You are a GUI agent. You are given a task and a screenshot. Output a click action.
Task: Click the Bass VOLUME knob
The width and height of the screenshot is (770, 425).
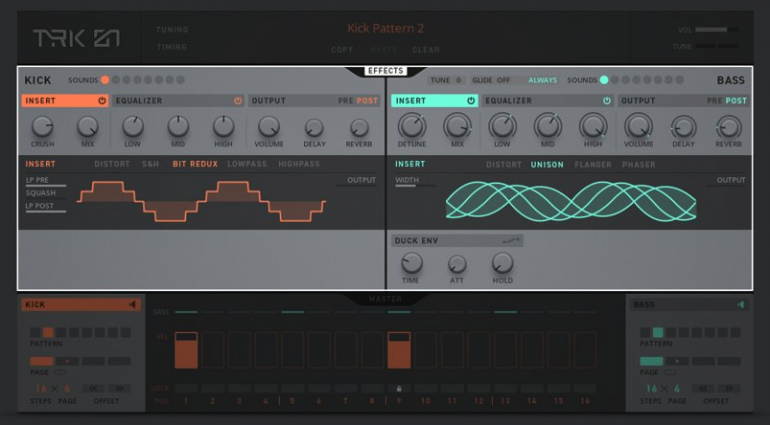638,126
